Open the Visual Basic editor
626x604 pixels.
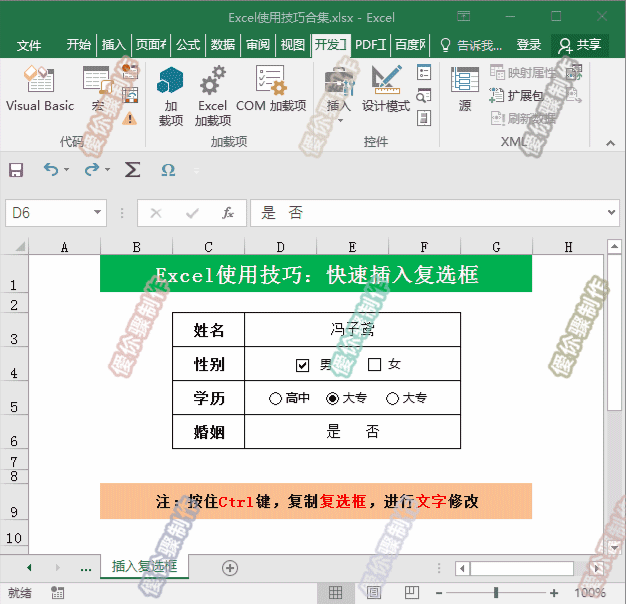click(40, 89)
